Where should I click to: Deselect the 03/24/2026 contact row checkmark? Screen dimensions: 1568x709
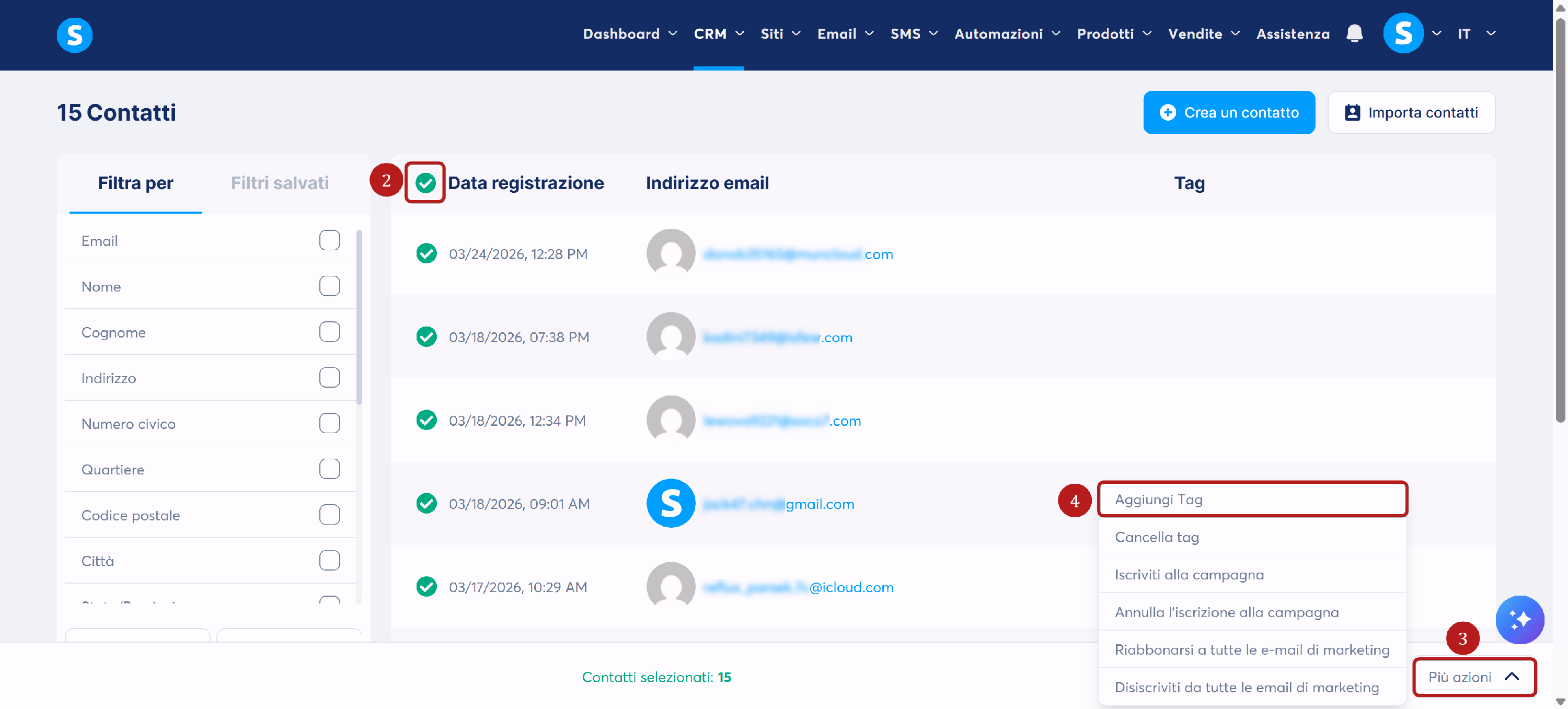coord(426,253)
